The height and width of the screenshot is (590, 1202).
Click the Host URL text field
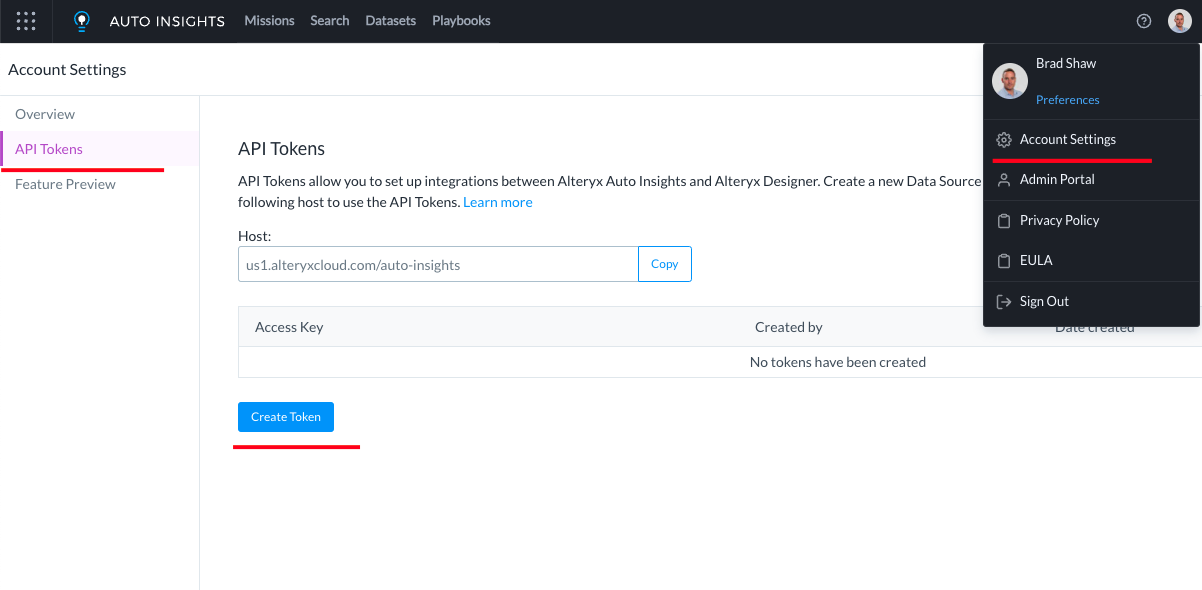(438, 265)
